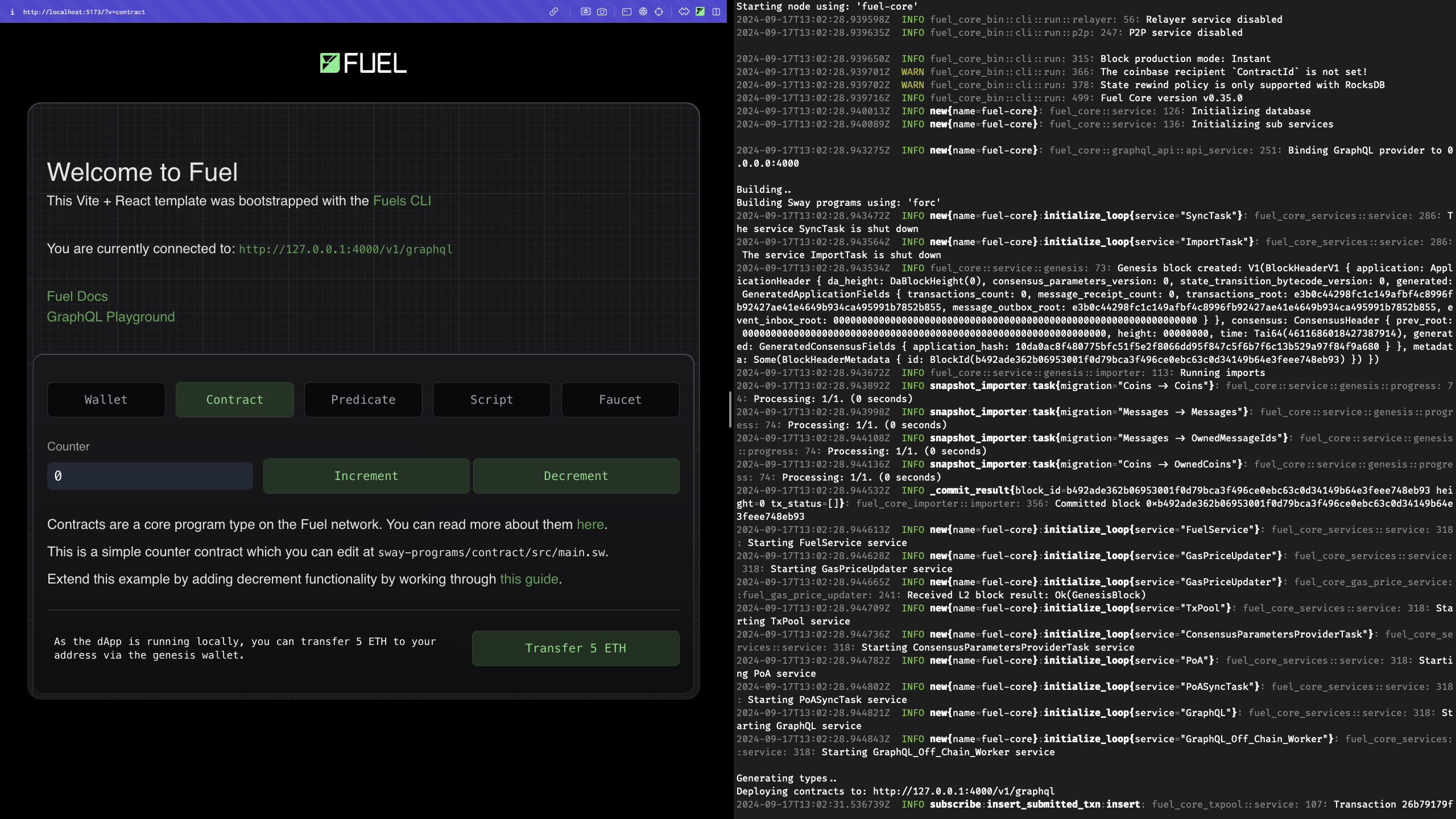Viewport: 1456px width, 819px height.
Task: Click the sway-programs/contract/src/main.sw path text
Action: 491,552
